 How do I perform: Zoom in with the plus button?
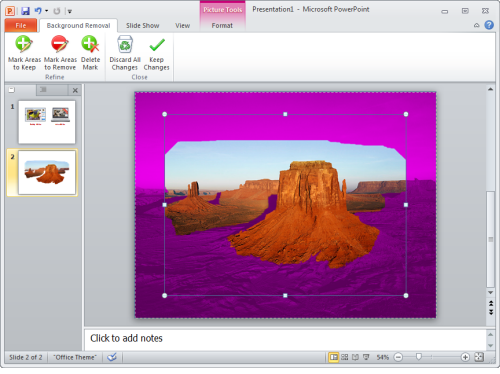(x=465, y=357)
